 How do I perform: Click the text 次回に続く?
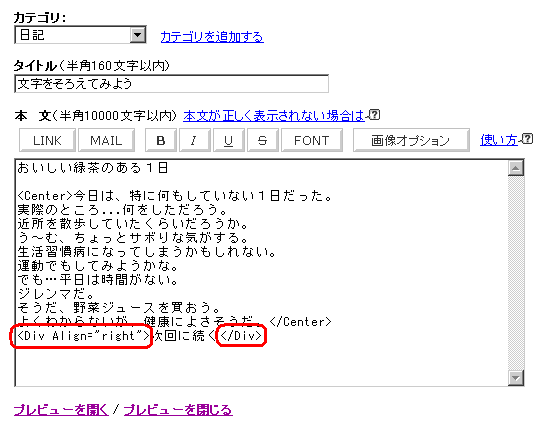184,335
